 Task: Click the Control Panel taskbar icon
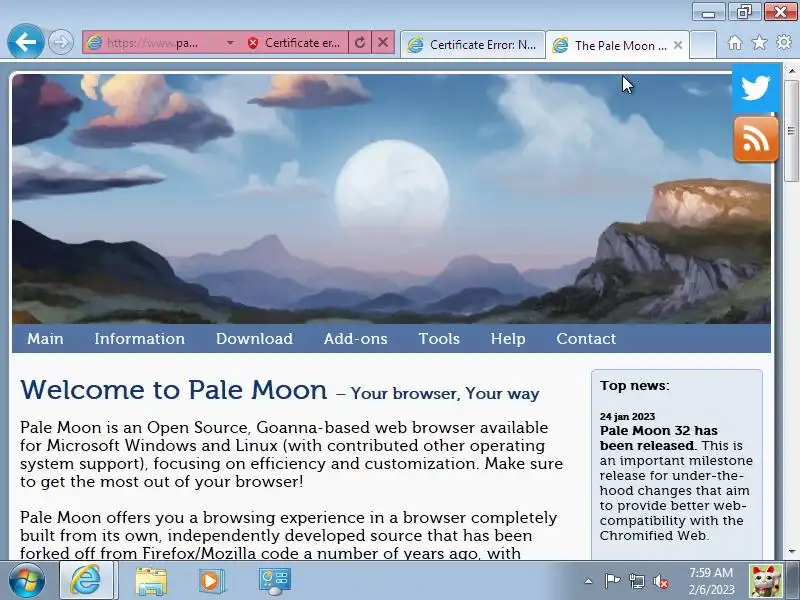pyautogui.click(x=274, y=581)
